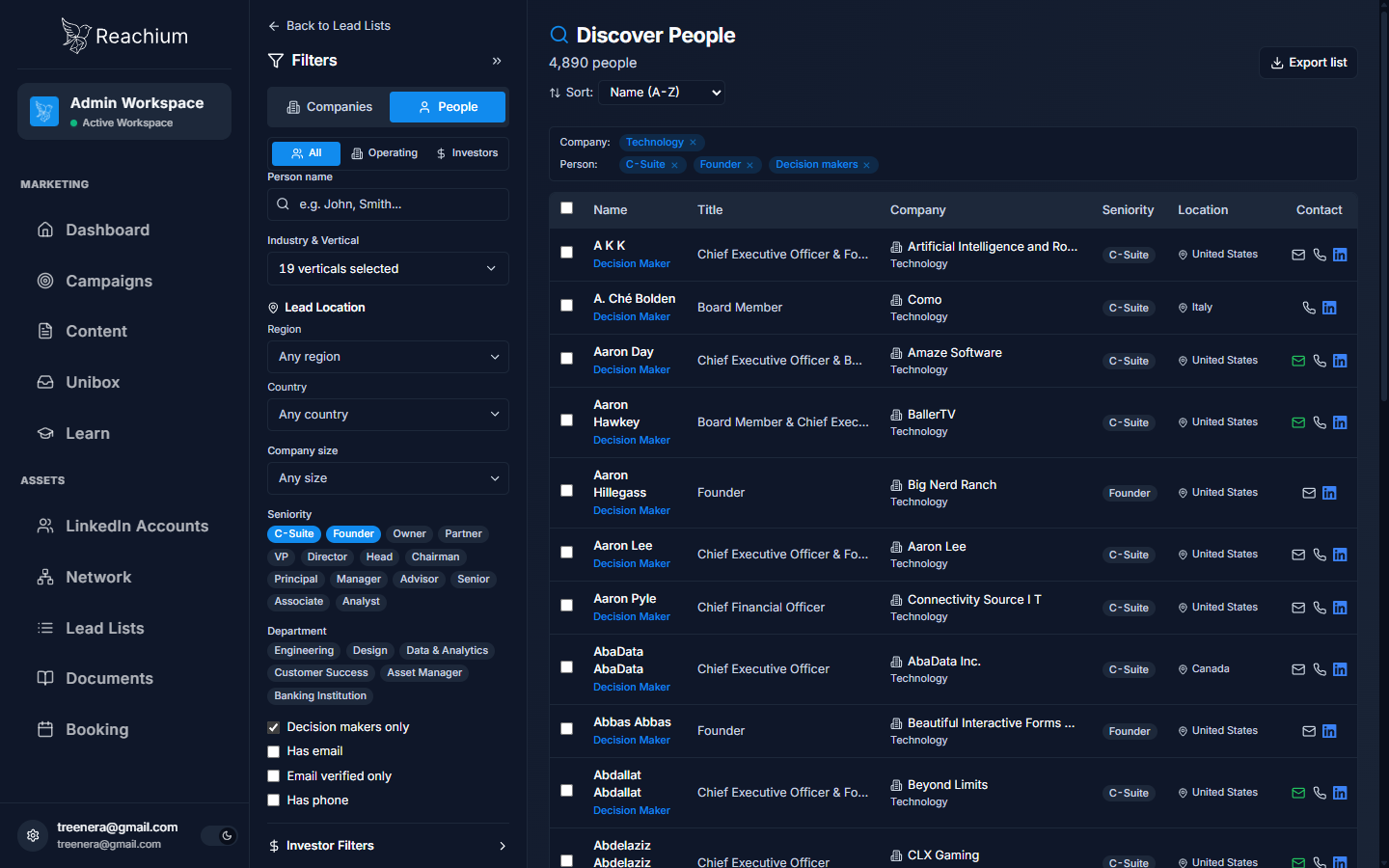
Task: Select the All type tab
Action: (x=306, y=153)
